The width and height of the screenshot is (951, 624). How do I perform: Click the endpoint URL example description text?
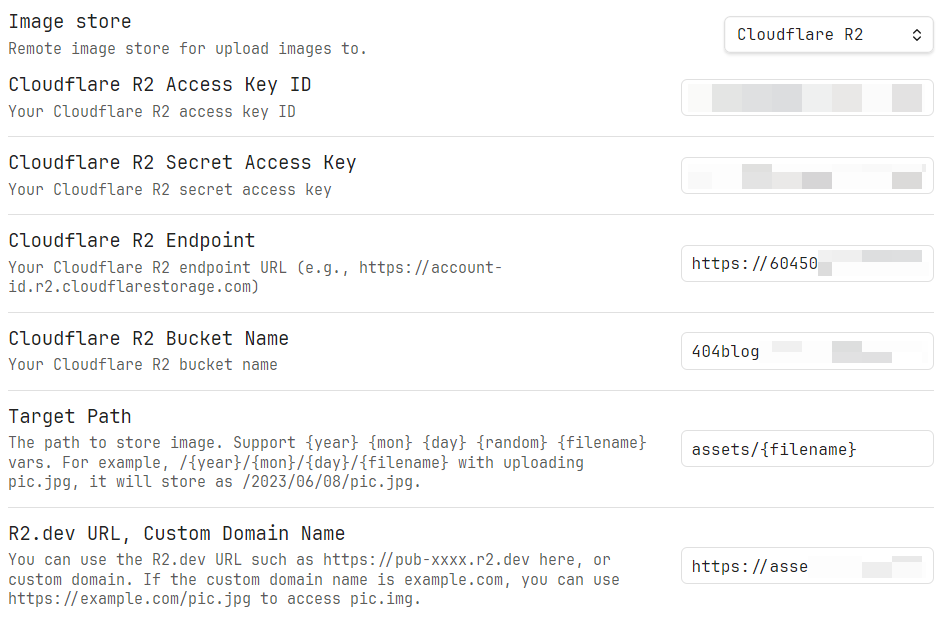click(255, 277)
